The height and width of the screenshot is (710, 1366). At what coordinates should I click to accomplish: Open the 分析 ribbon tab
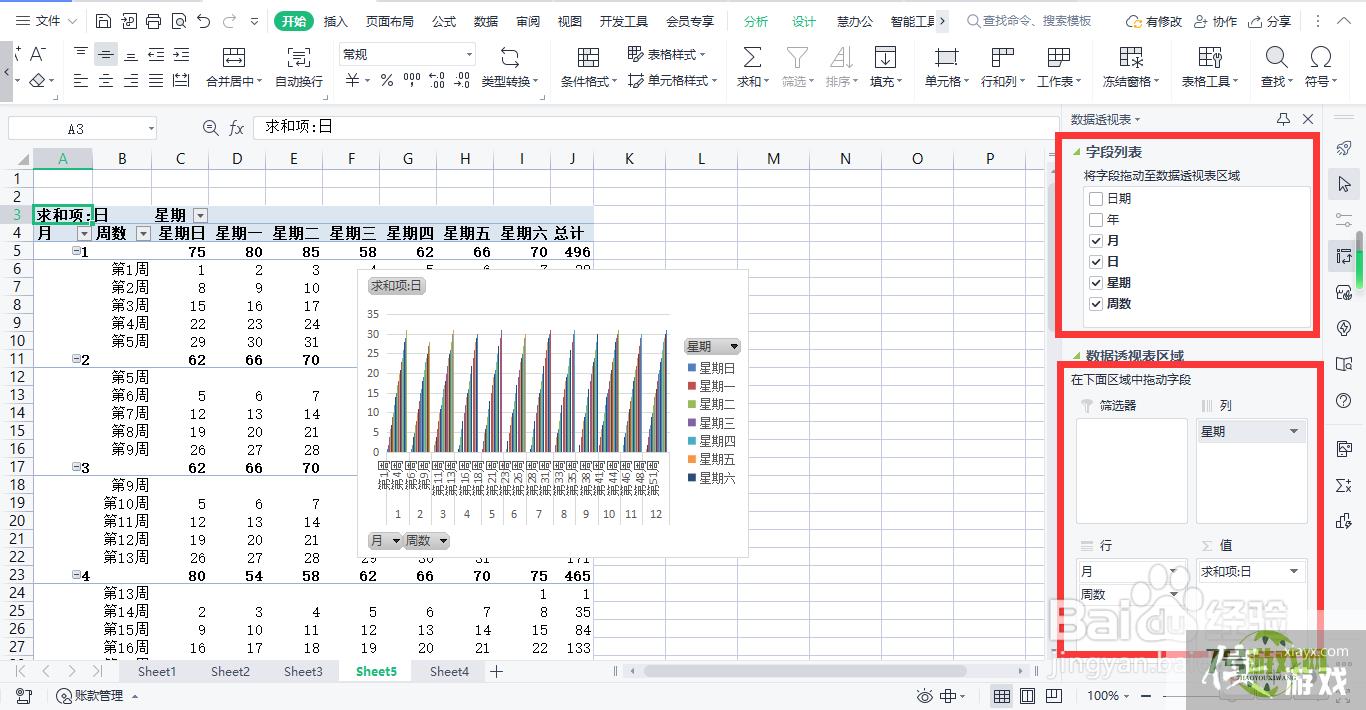[x=757, y=21]
